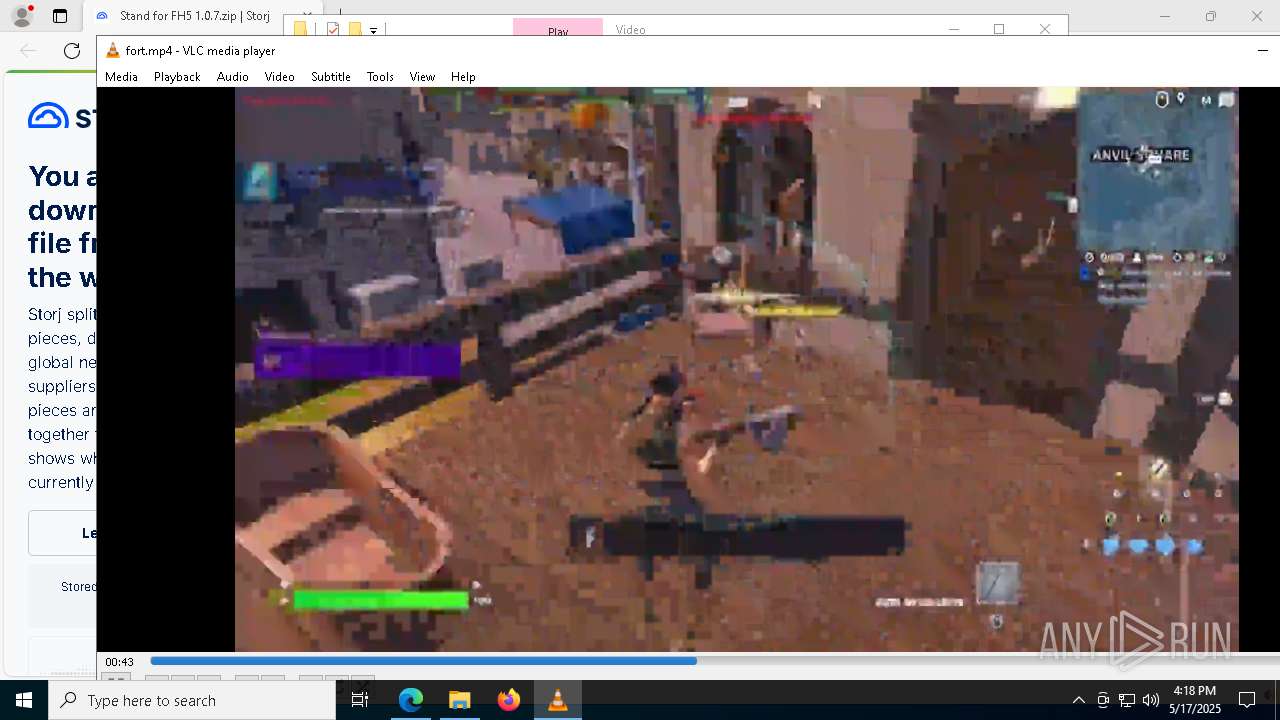The image size is (1280, 720).
Task: Open the Media menu in VLC
Action: tap(121, 77)
